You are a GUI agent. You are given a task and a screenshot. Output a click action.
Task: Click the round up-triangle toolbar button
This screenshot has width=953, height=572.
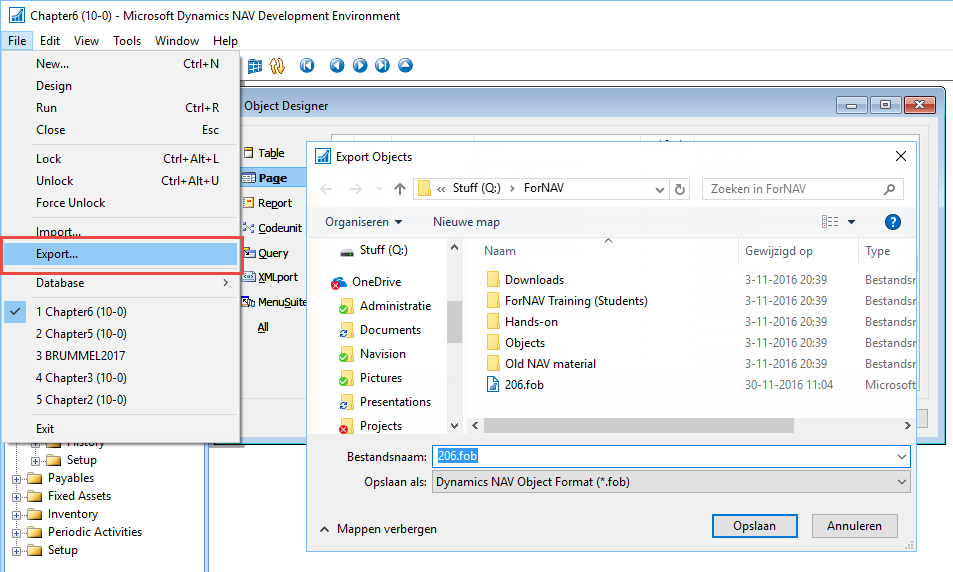click(405, 65)
